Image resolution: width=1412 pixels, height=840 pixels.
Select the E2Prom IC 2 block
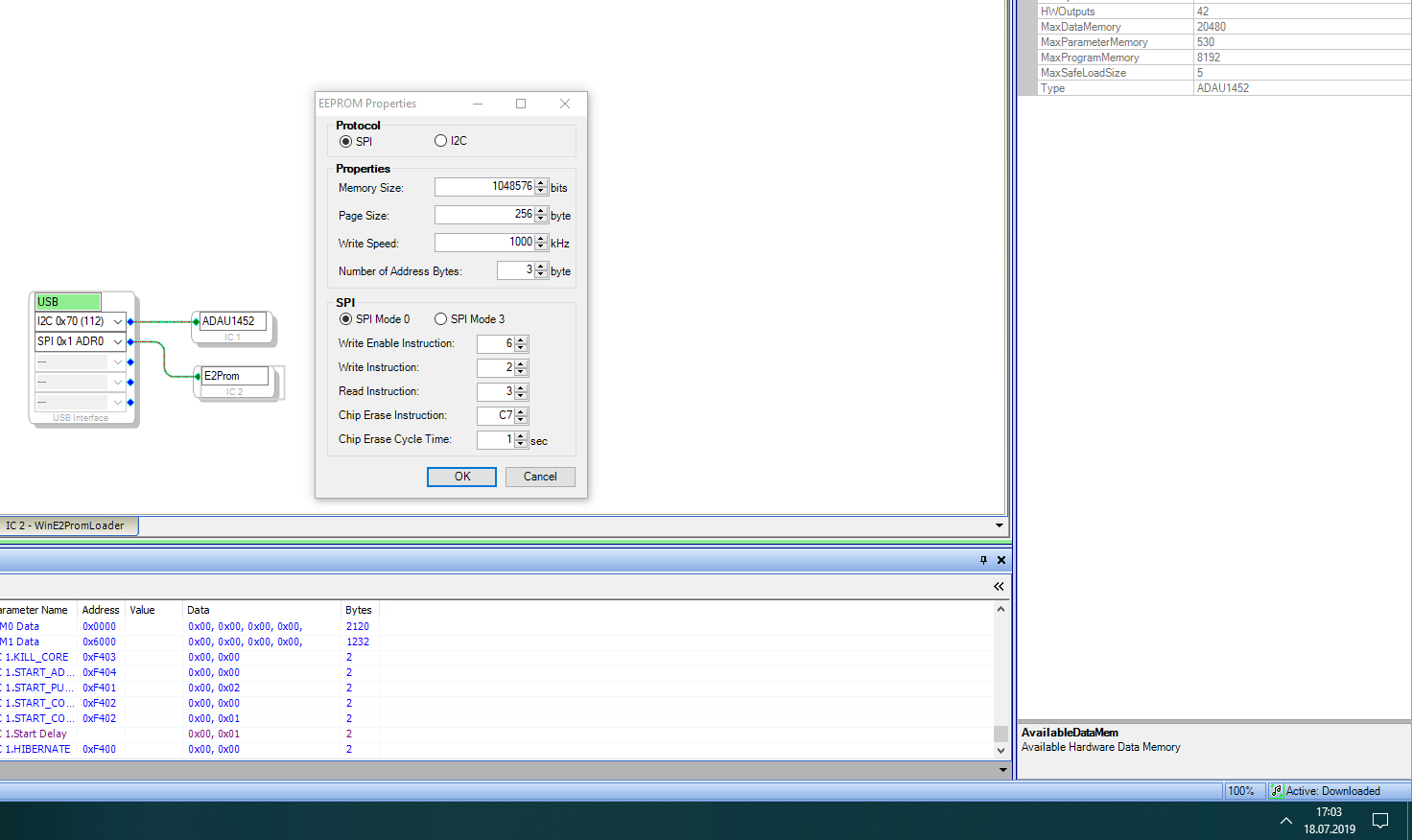point(236,382)
